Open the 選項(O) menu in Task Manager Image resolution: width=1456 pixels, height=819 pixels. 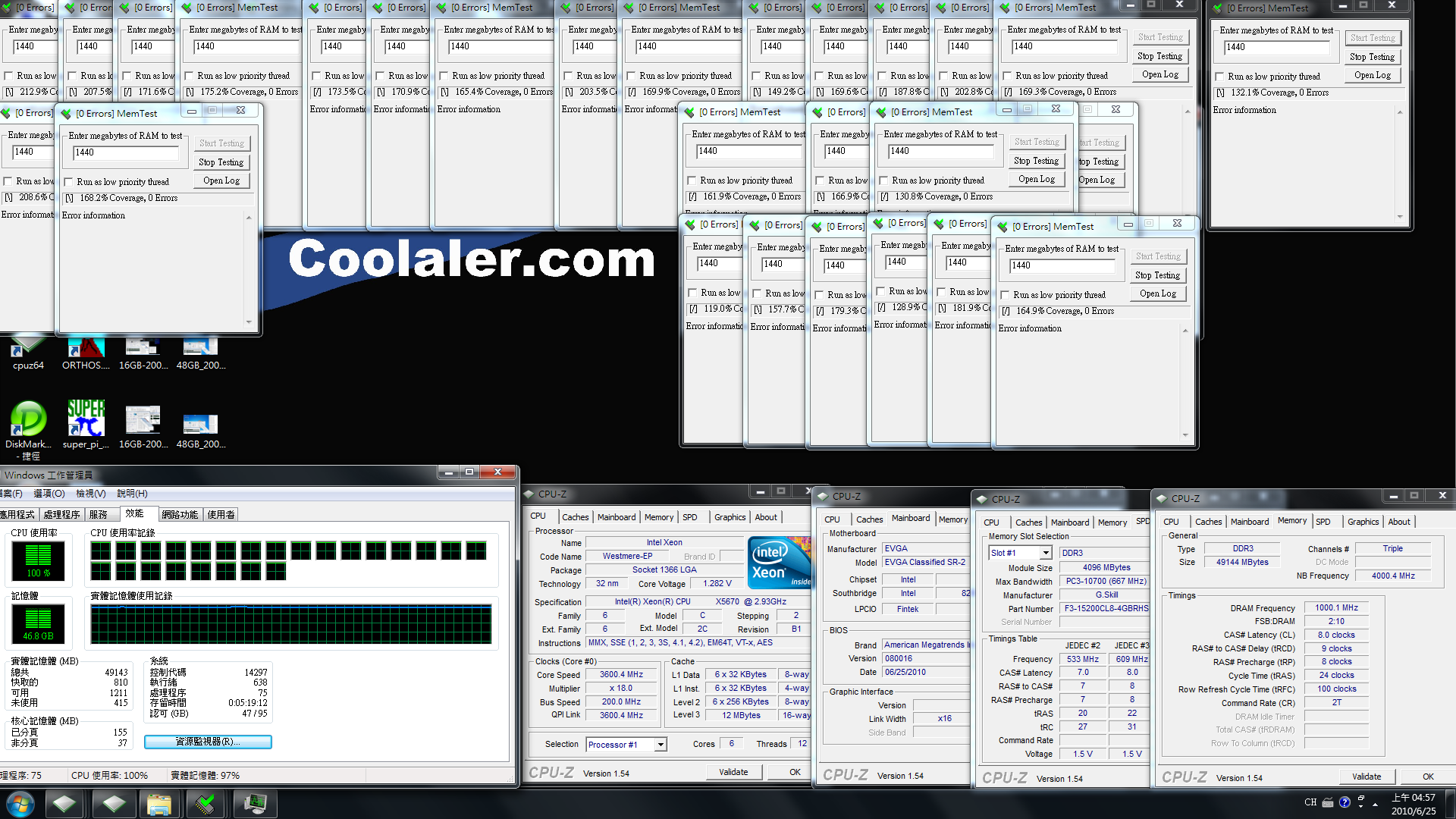point(49,494)
